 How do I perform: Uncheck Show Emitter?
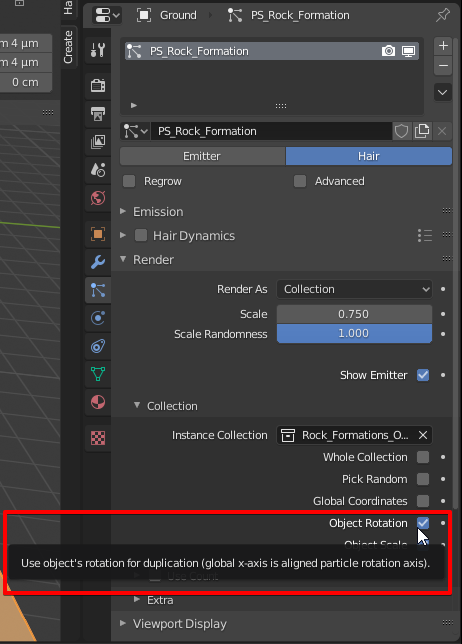click(423, 375)
